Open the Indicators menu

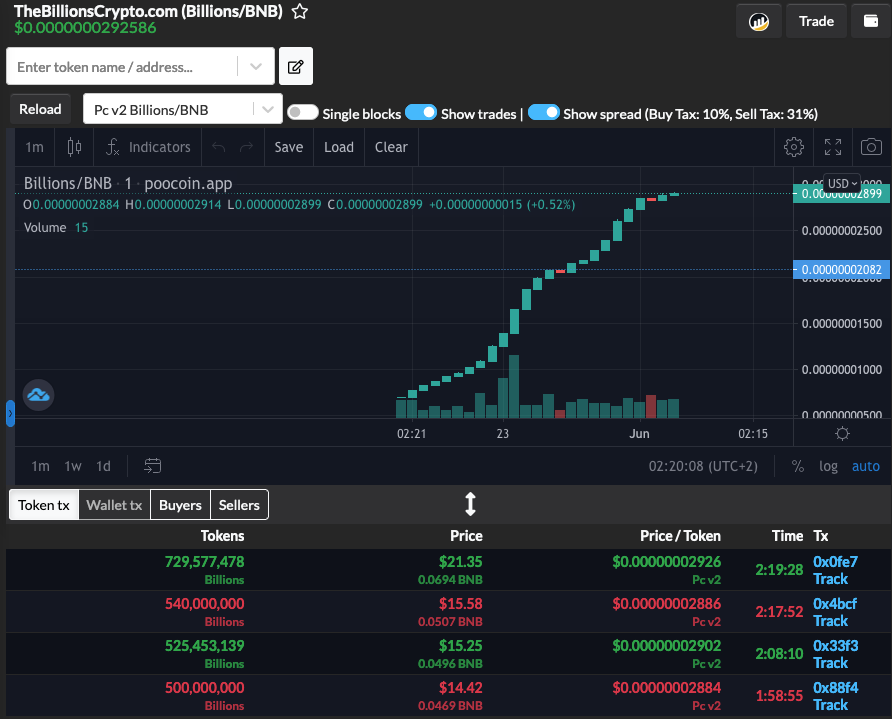(148, 147)
